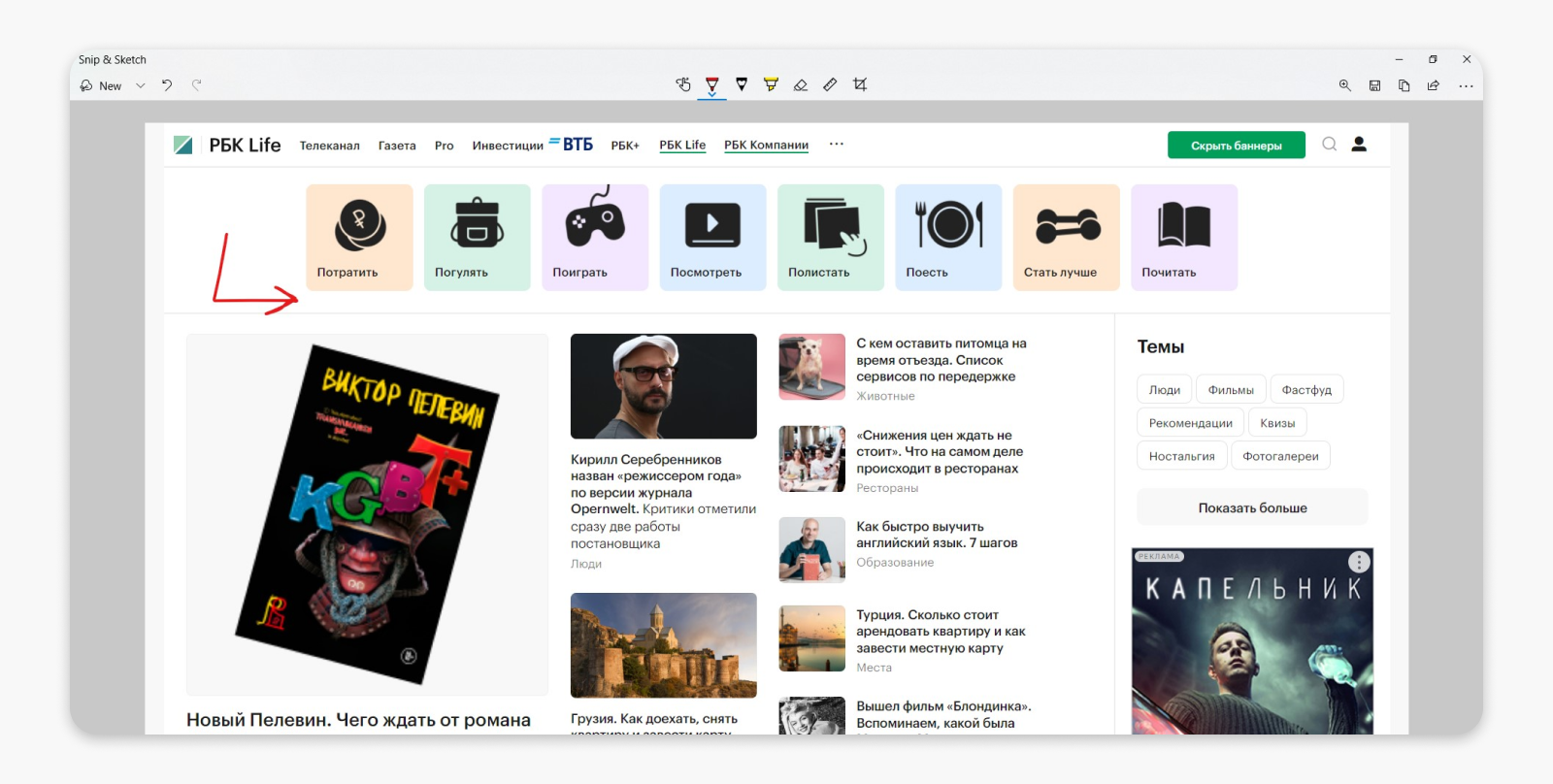Viewport: 1553px width, 784px height.
Task: Click the РБК Life logo
Action: (227, 145)
